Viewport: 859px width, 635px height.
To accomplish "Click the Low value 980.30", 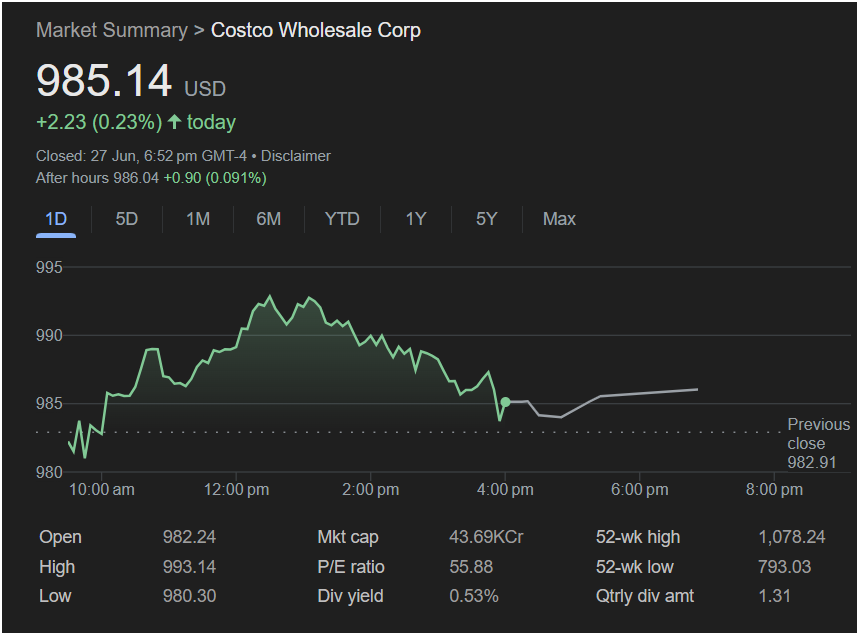I will coord(189,596).
